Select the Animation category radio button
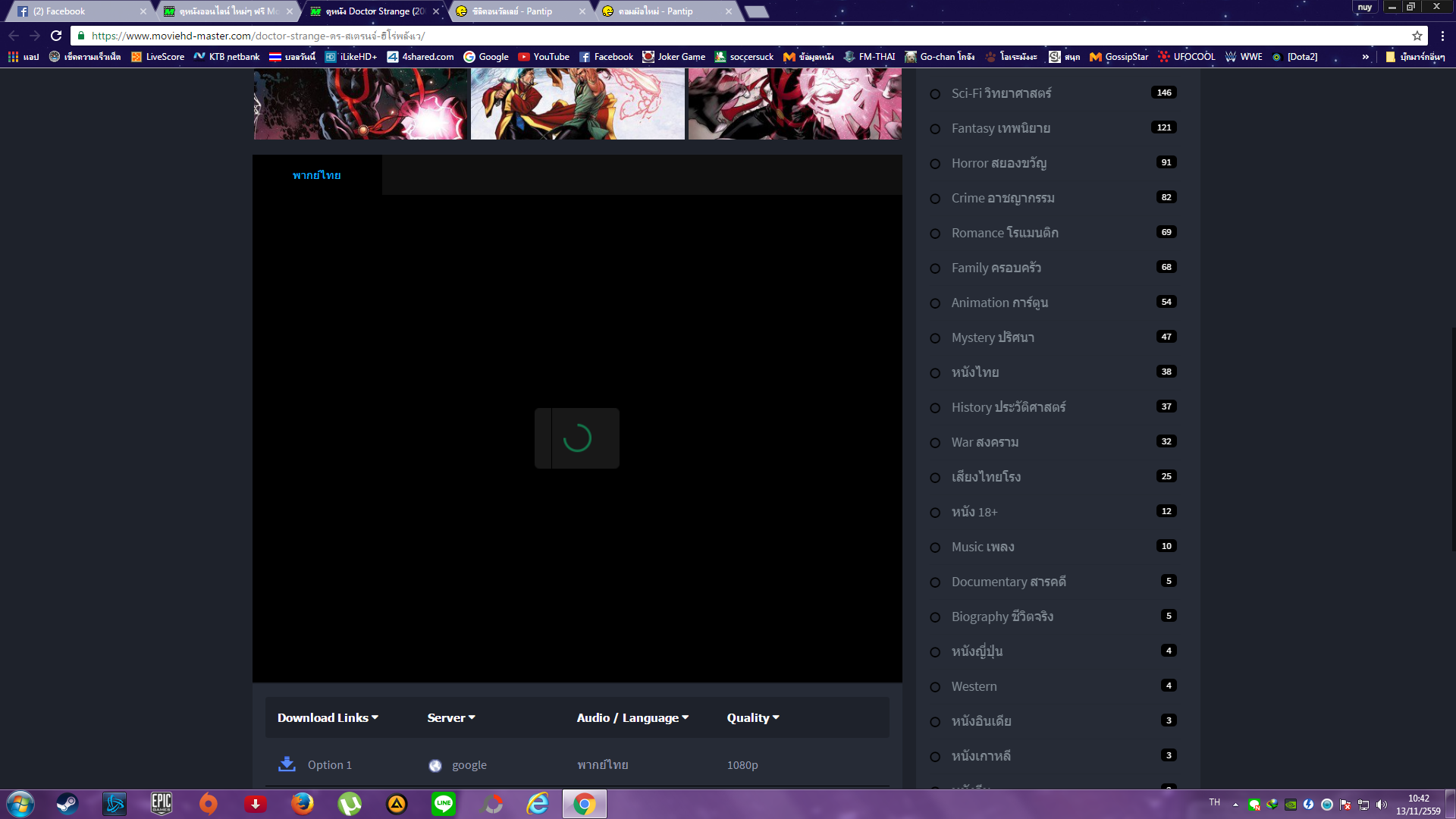This screenshot has width=1456, height=819. 935,303
